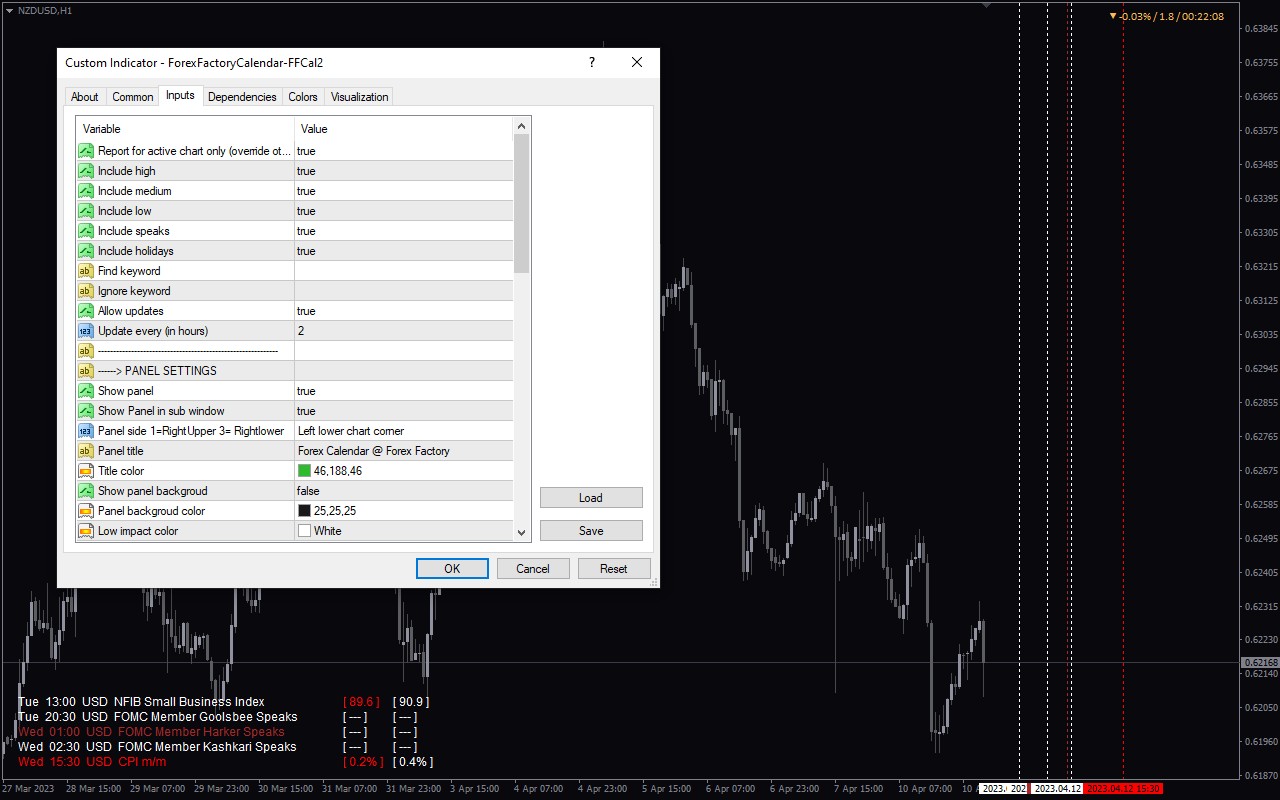This screenshot has width=1280, height=800.
Task: Click the icon beside 'Show panel backgroud'
Action: (x=86, y=491)
